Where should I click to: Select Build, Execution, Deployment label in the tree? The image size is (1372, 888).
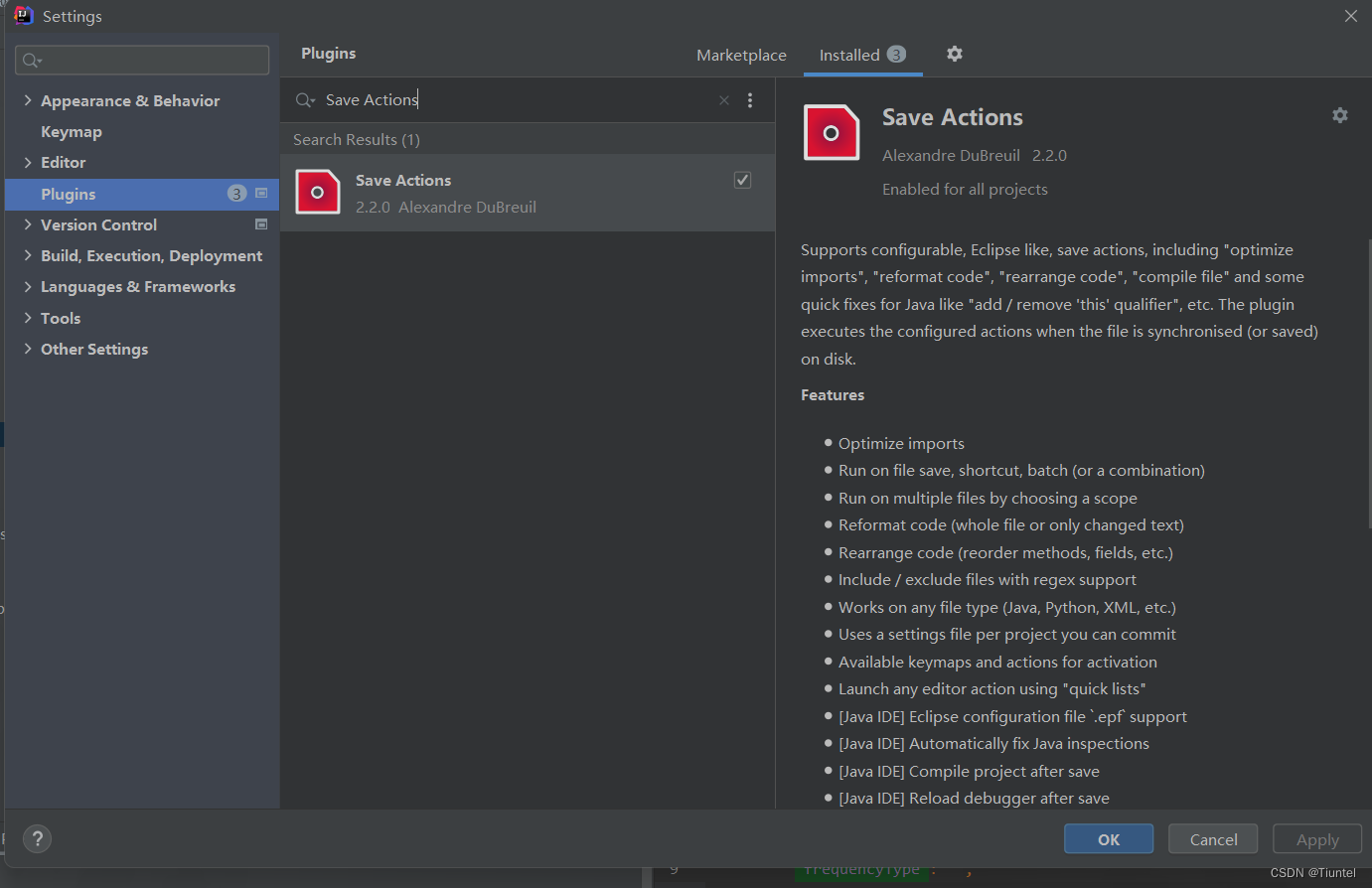pos(151,255)
